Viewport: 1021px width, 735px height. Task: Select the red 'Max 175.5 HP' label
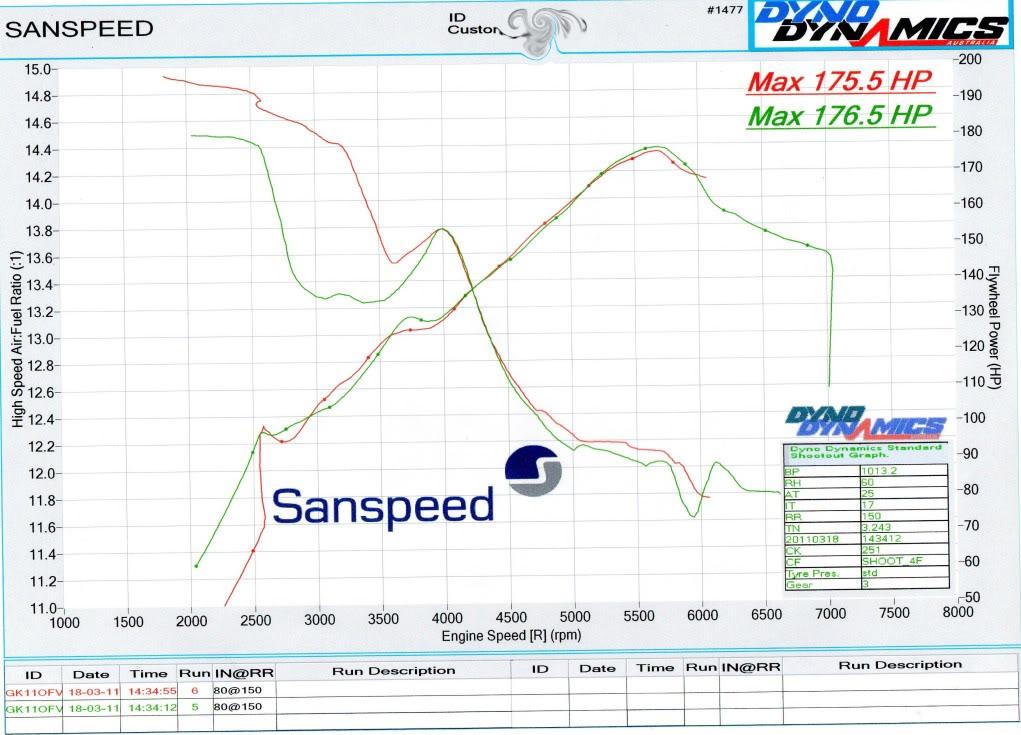pyautogui.click(x=840, y=81)
